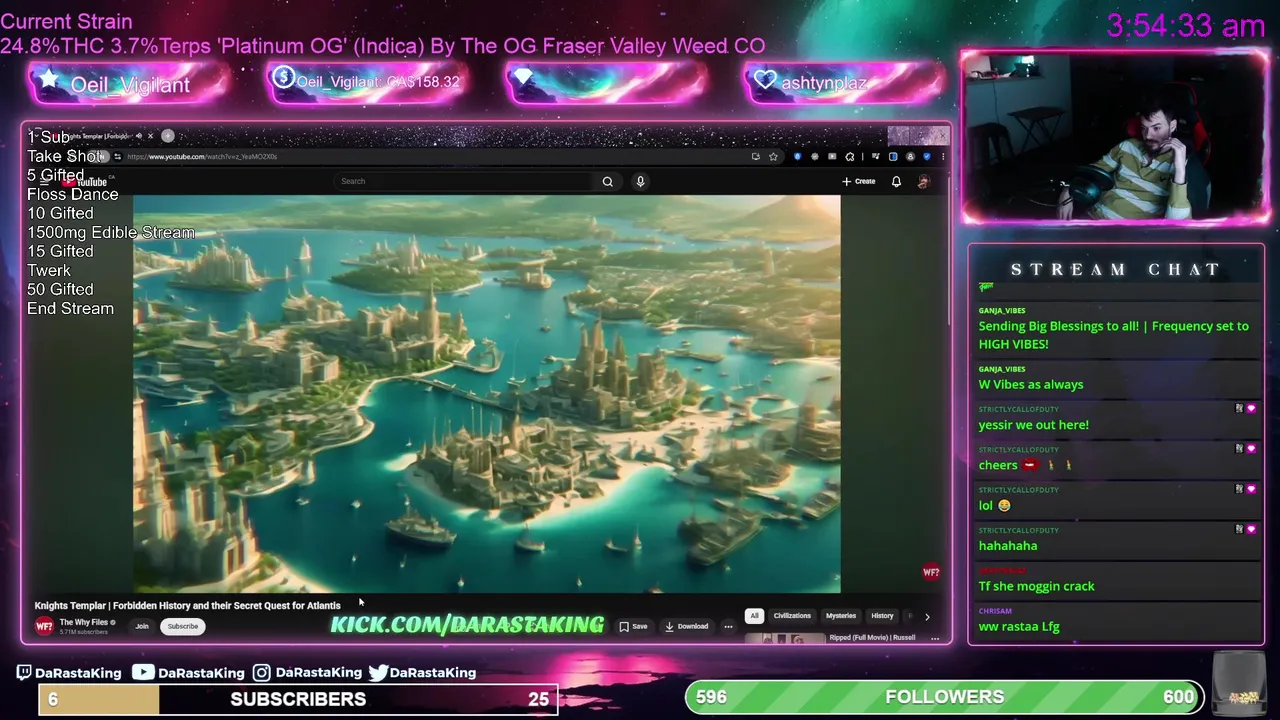Screen dimensions: 1280x720
Task: Download the Knights Templar video
Action: coord(687,626)
